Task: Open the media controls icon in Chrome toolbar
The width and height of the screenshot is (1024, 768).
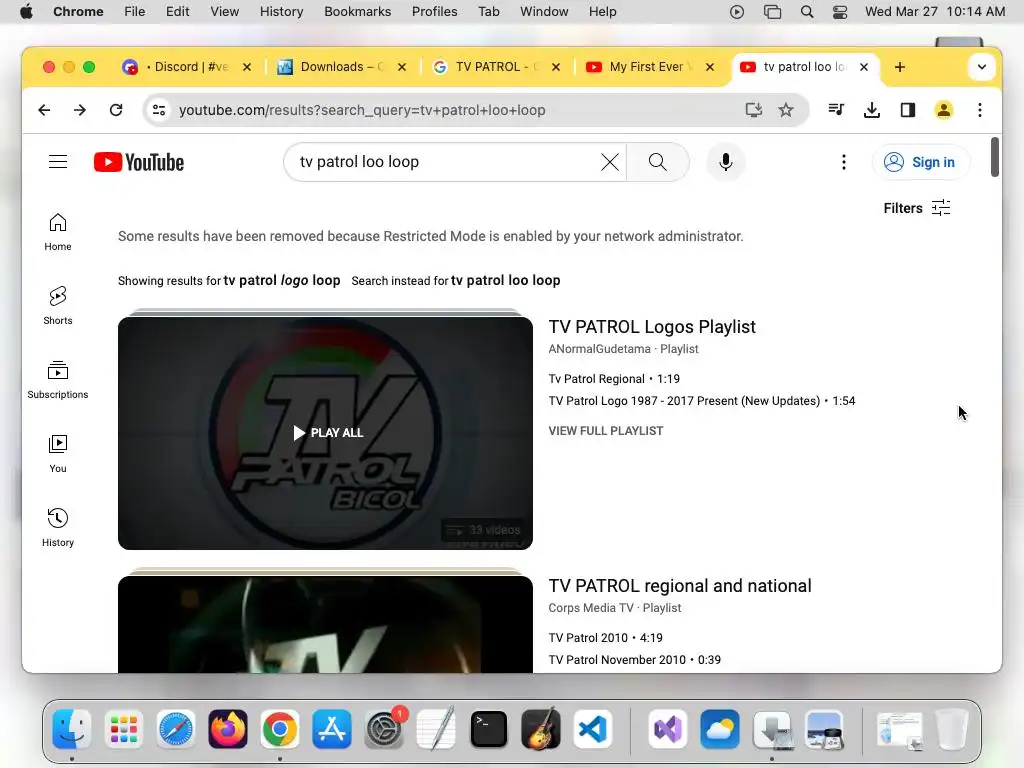Action: (836, 110)
